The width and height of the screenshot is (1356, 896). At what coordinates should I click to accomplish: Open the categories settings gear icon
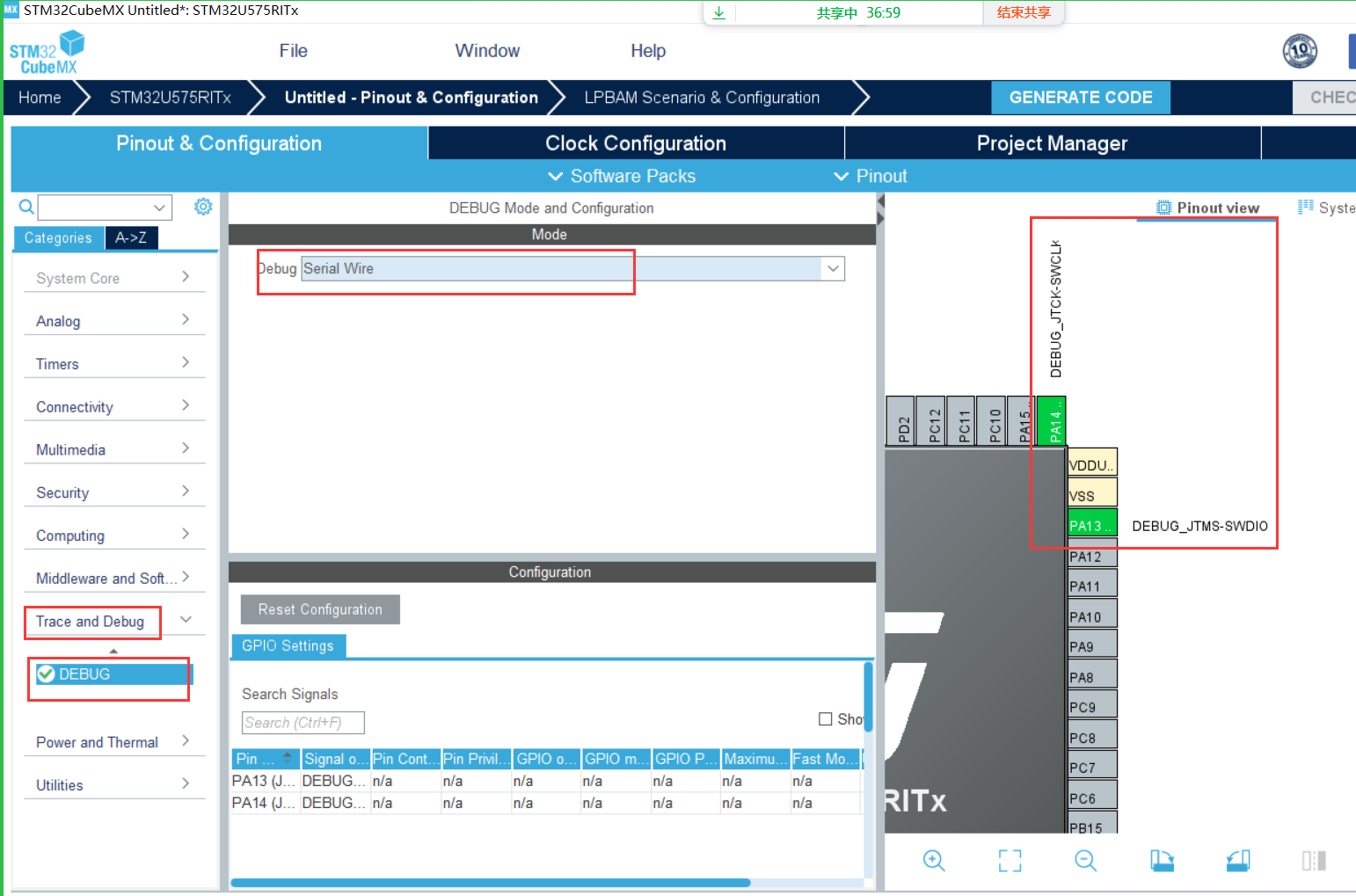[203, 207]
